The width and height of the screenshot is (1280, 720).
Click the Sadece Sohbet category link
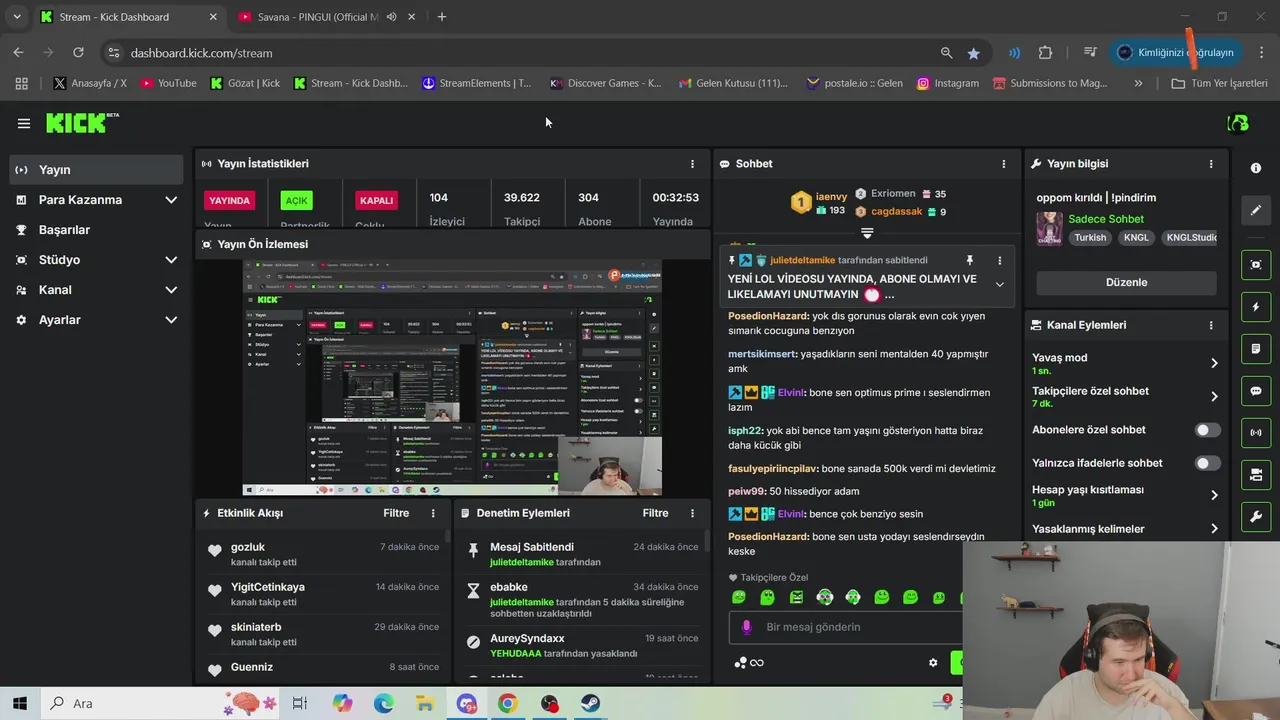click(1106, 219)
